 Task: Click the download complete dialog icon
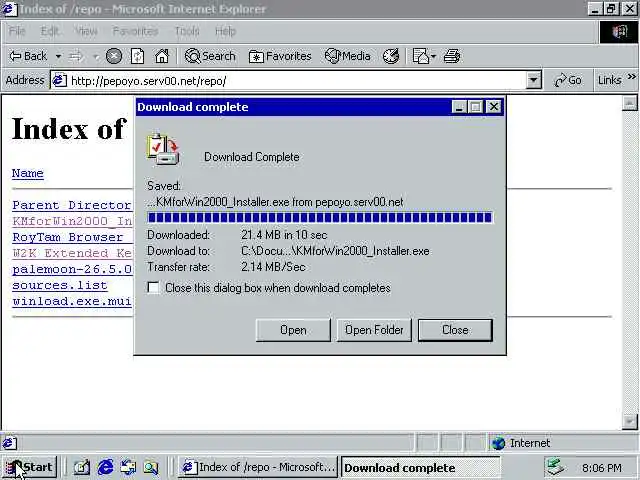[163, 149]
